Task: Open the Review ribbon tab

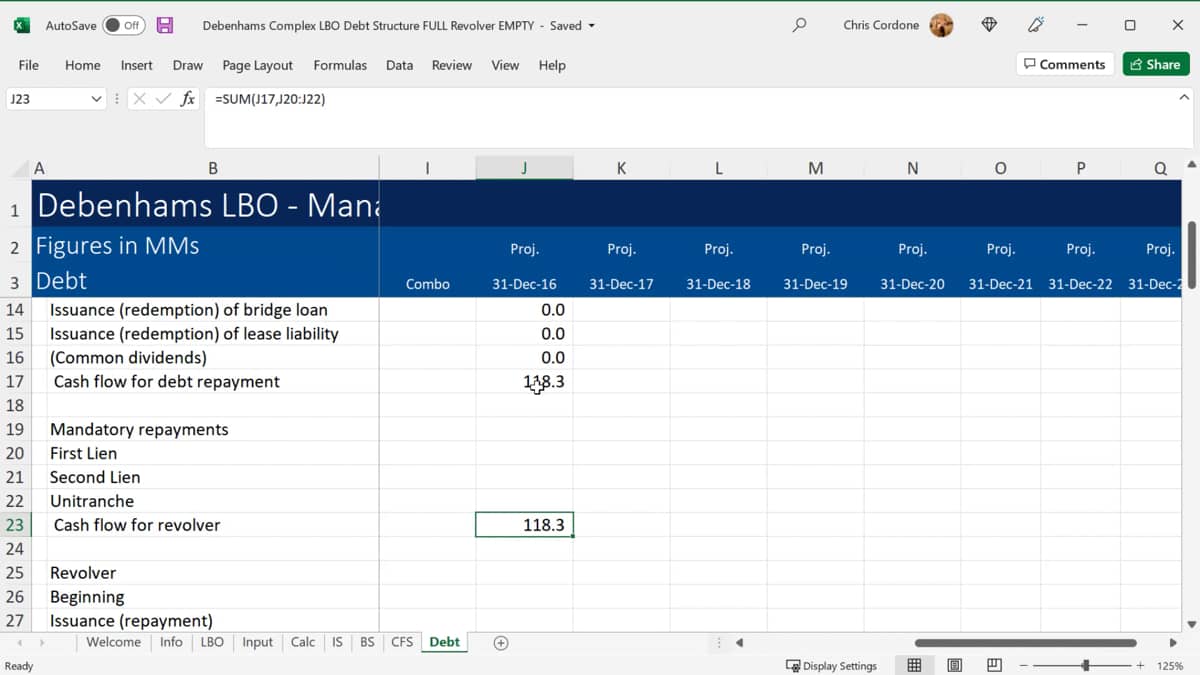Action: 452,65
